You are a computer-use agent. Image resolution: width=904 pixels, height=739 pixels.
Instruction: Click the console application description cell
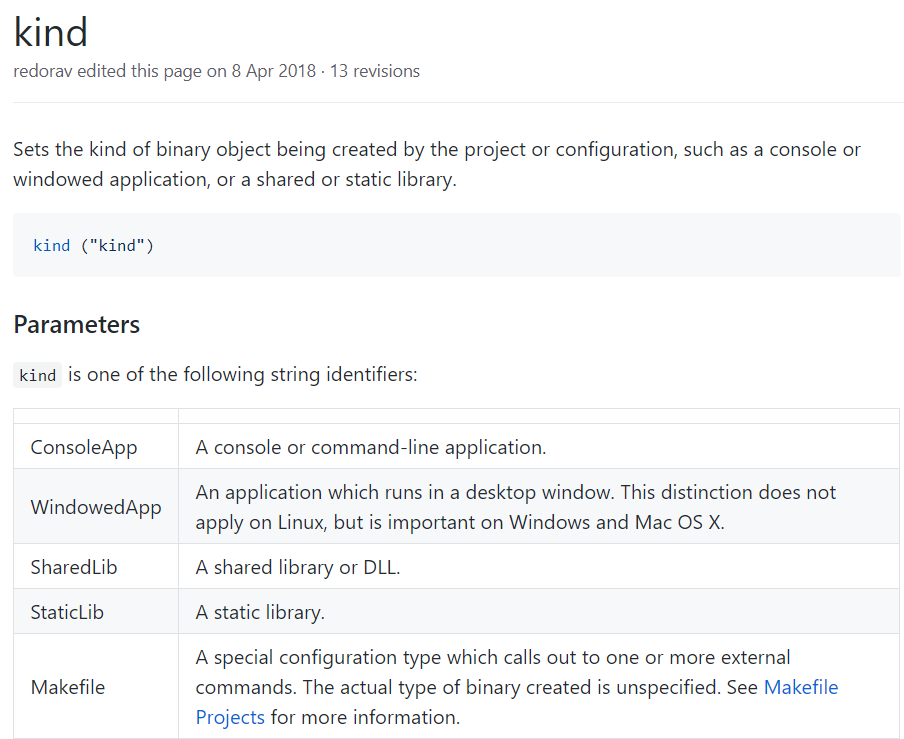coord(370,447)
